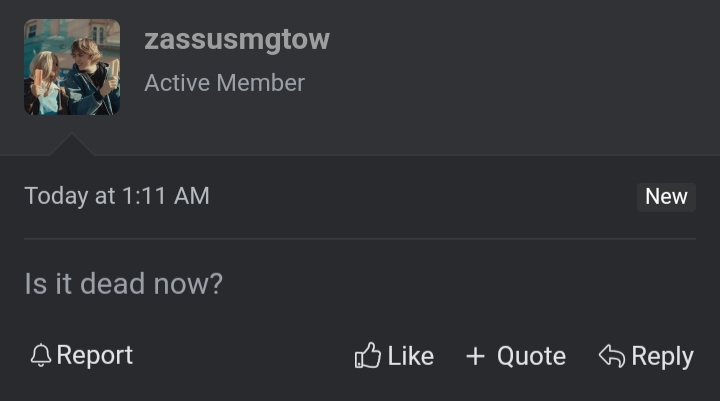
Task: Open zassusmgtow's avatar picture
Action: click(72, 67)
